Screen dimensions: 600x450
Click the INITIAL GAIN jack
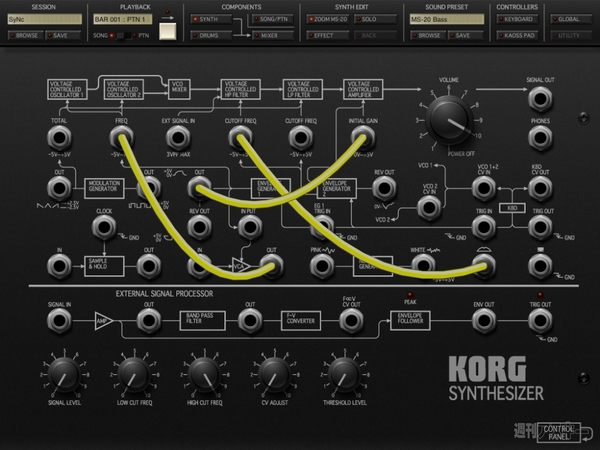[x=363, y=138]
